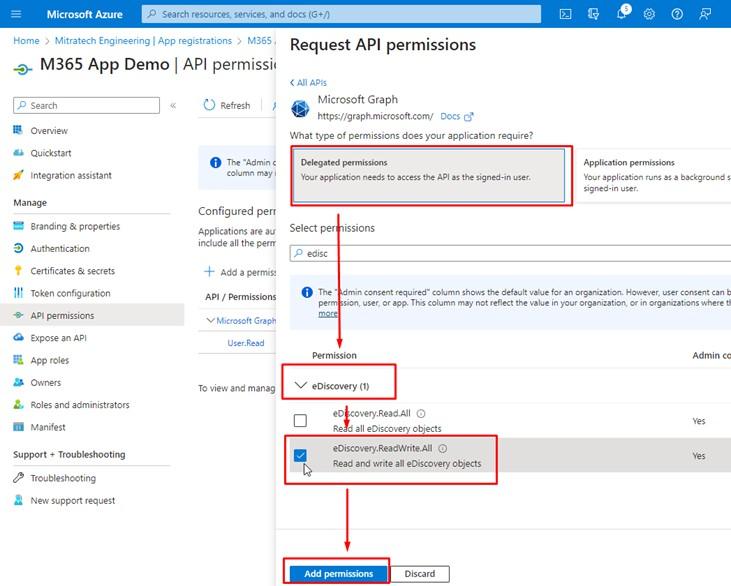
Task: Click the Owners people icon
Action: point(18,382)
